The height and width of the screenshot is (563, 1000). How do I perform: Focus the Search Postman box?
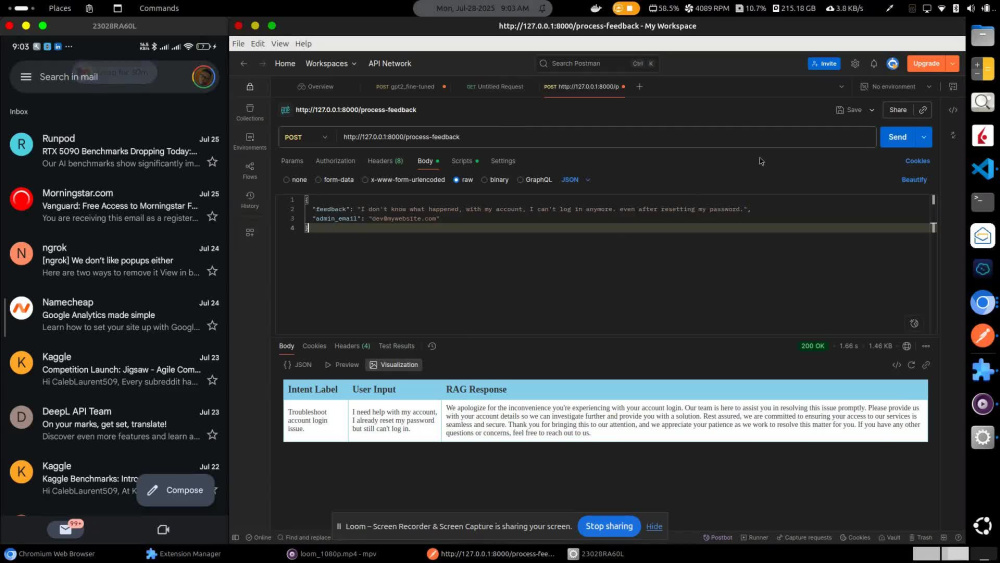pos(598,64)
